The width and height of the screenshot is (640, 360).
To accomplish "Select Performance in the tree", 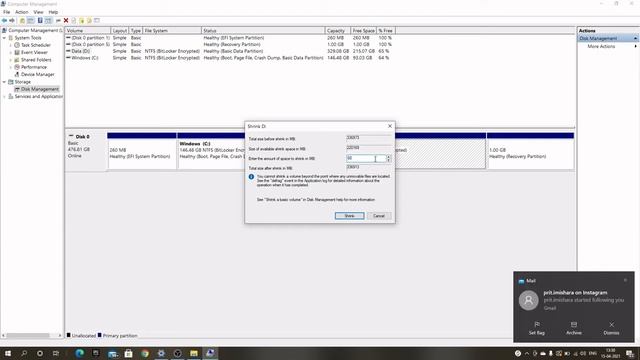I will (33, 67).
